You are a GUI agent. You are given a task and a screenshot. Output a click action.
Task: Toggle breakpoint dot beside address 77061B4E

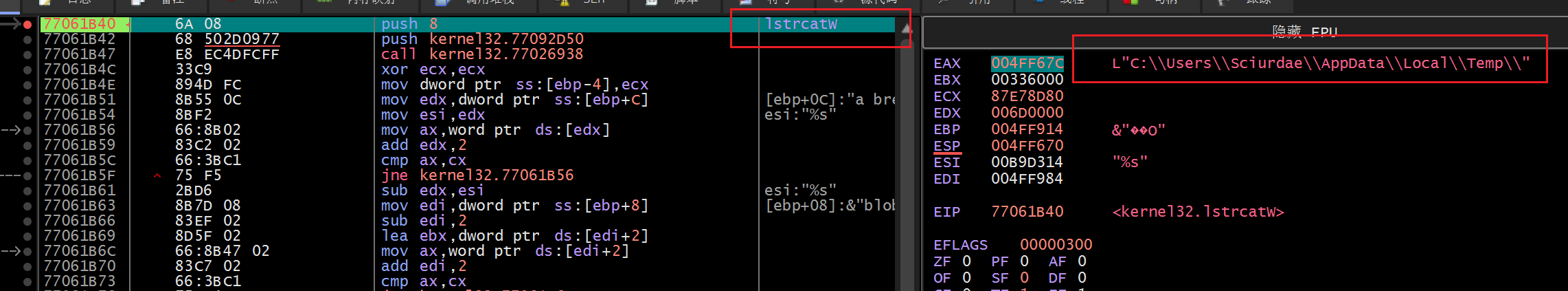[27, 85]
